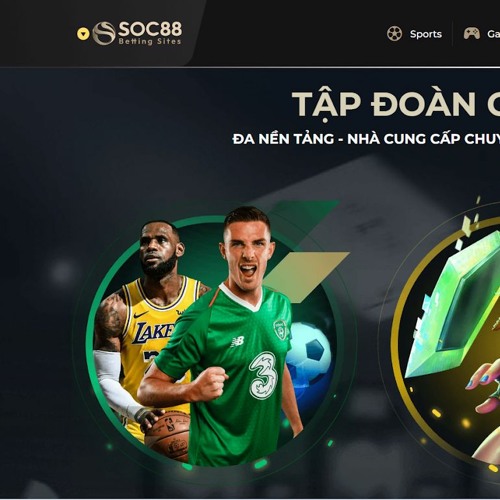500x500 pixels.
Task: Click the soccer ball Sports icon
Action: coord(395,34)
